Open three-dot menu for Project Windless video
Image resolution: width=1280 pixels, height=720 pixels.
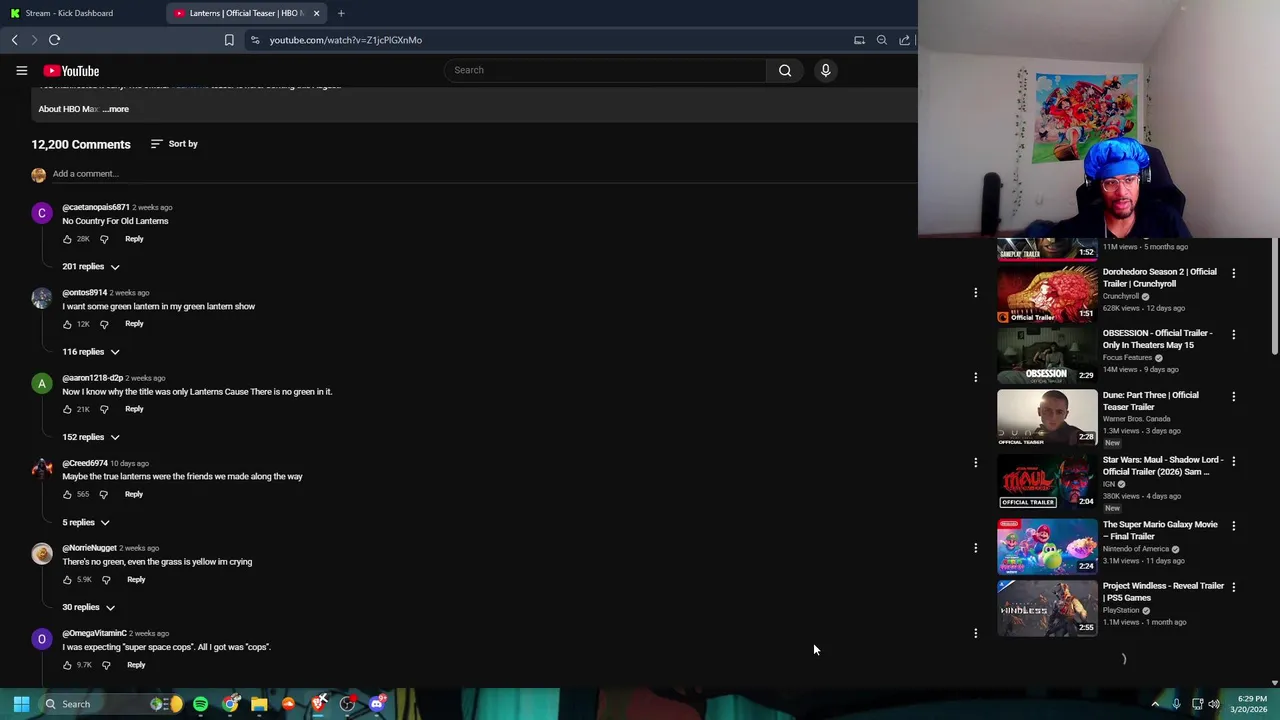[1233, 587]
